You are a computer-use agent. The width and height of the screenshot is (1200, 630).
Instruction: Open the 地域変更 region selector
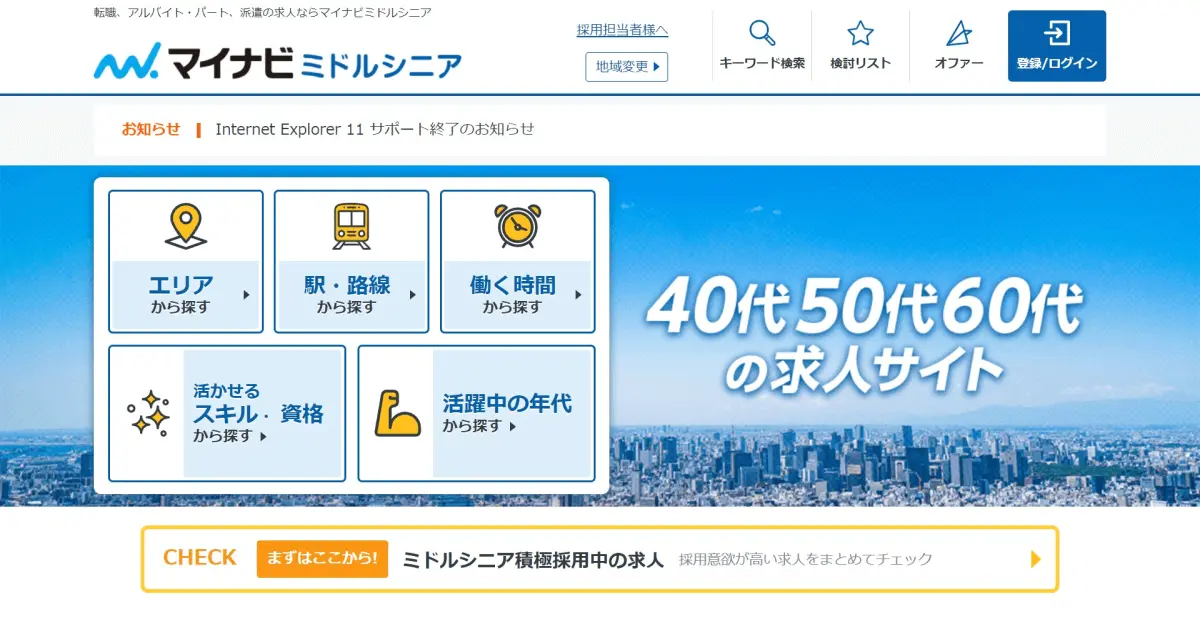click(x=627, y=67)
